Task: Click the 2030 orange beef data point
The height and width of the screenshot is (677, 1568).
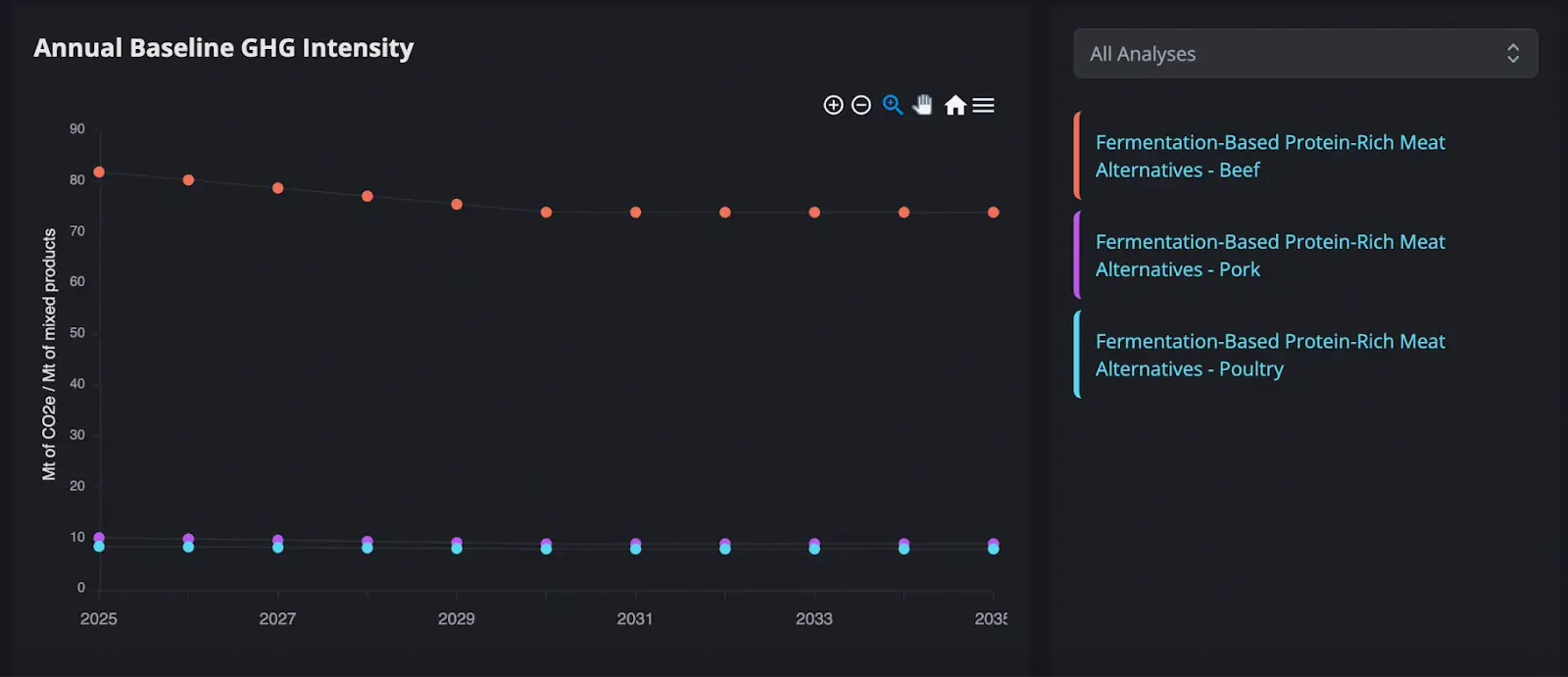Action: pyautogui.click(x=546, y=213)
